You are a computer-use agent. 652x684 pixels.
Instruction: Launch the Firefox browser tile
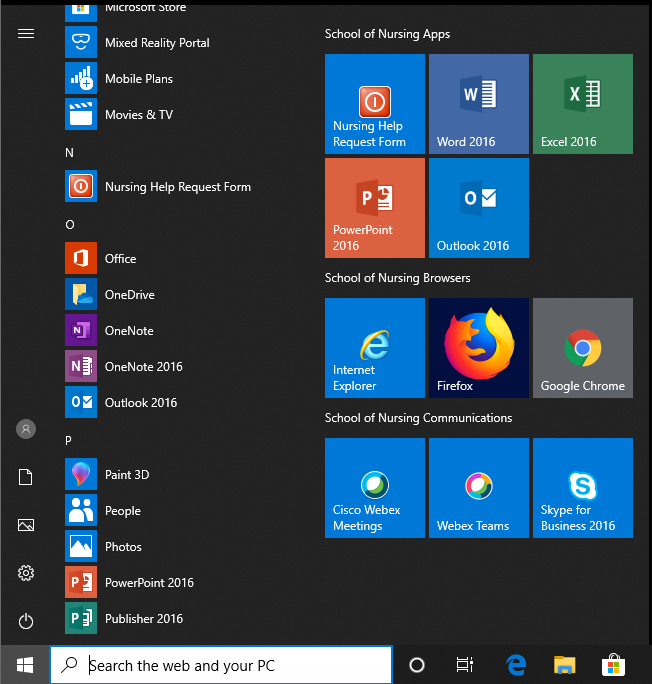coord(478,348)
